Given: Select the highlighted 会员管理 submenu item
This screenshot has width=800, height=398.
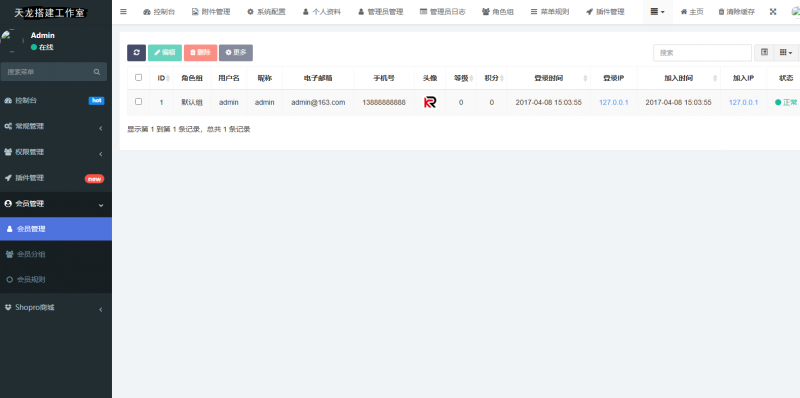Looking at the screenshot, I should coord(56,229).
